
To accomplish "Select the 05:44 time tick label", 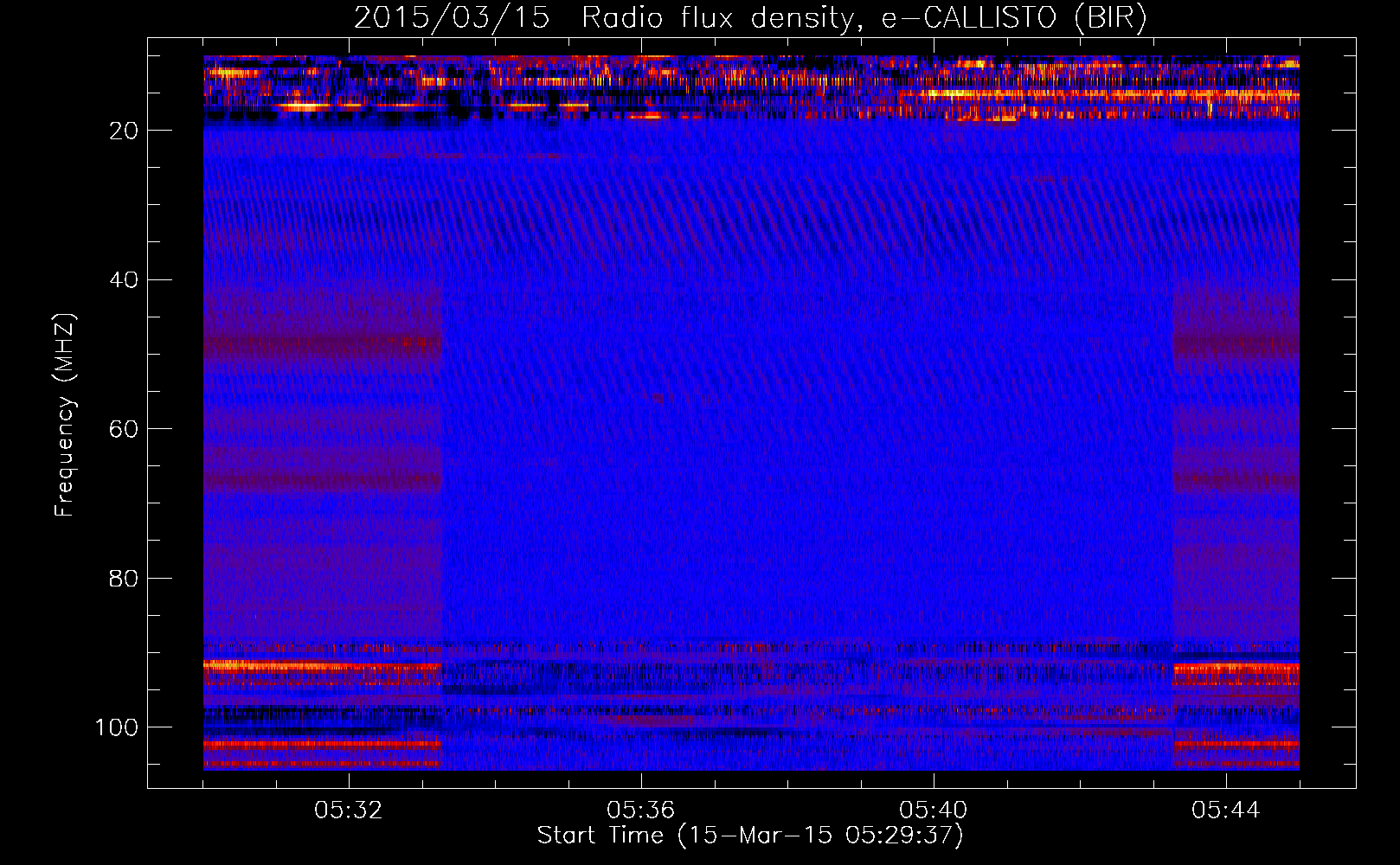I will [x=1225, y=811].
